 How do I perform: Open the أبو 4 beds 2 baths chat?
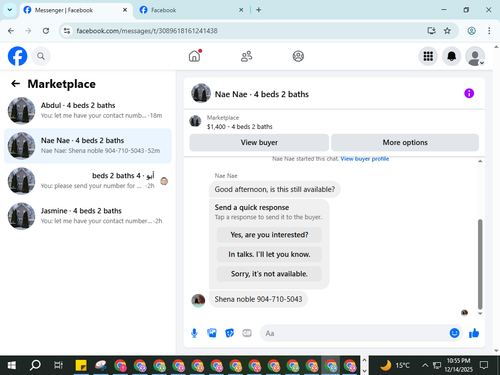tap(88, 181)
